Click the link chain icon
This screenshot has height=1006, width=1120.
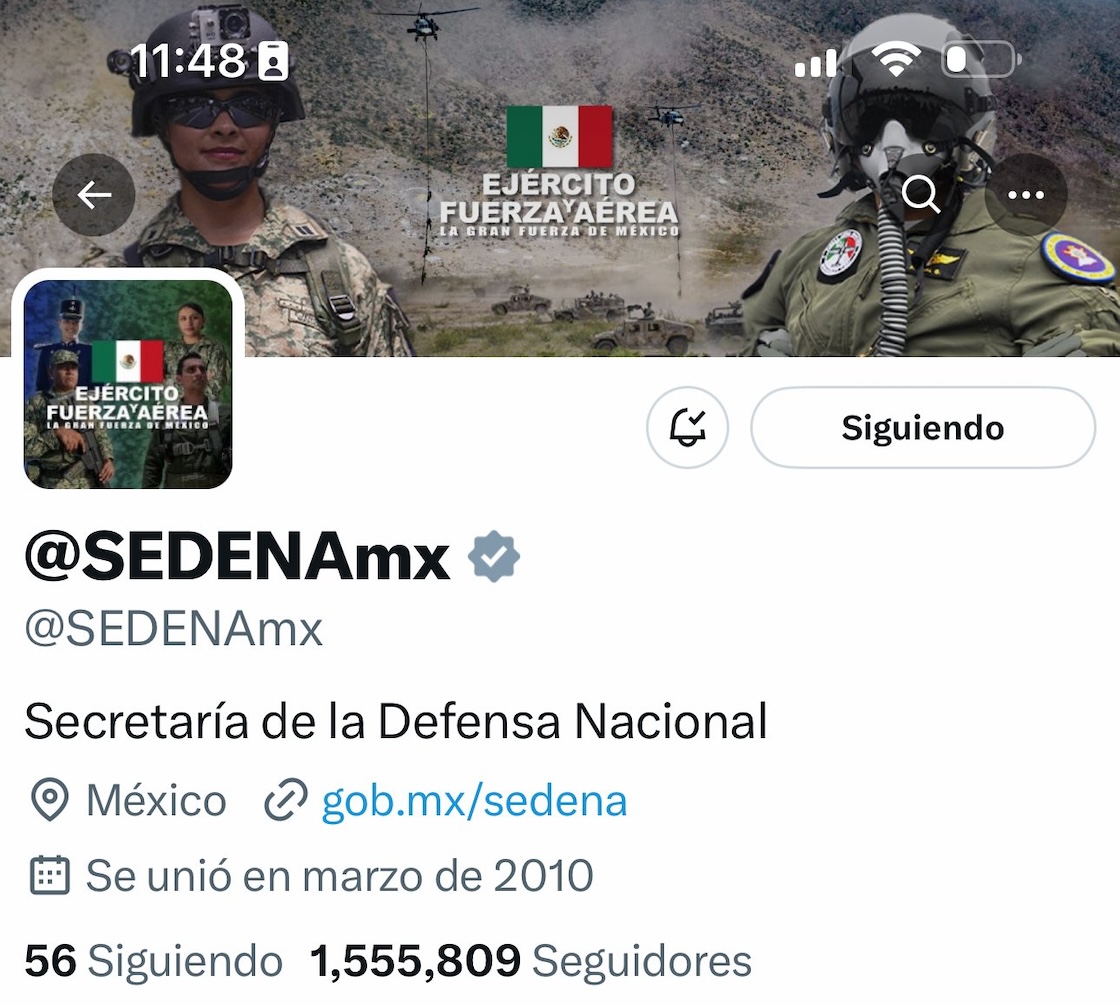coord(286,800)
